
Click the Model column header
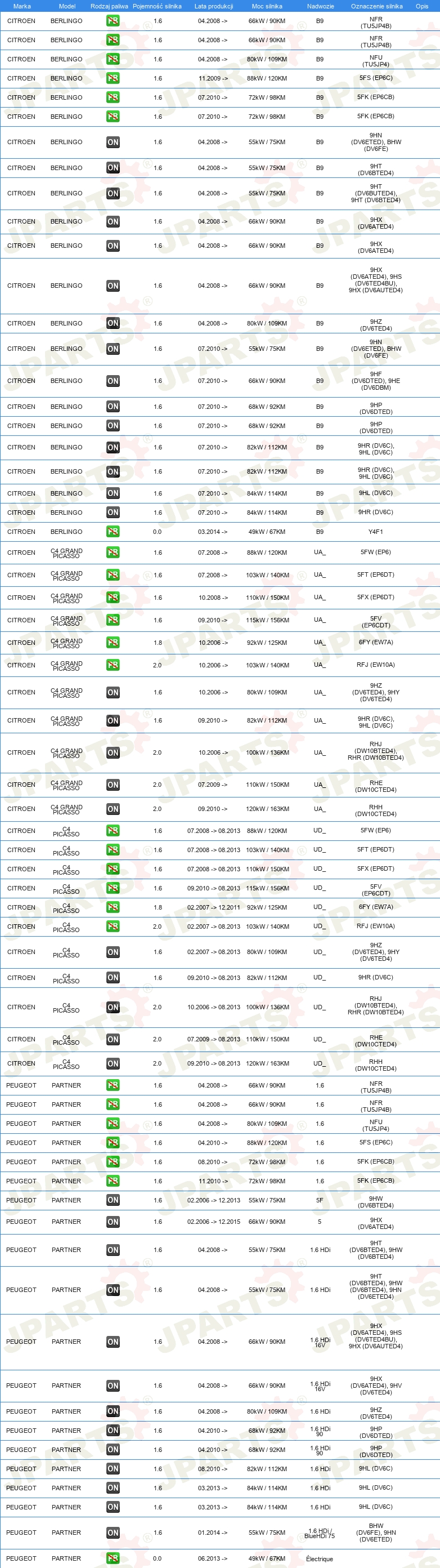pyautogui.click(x=67, y=6)
